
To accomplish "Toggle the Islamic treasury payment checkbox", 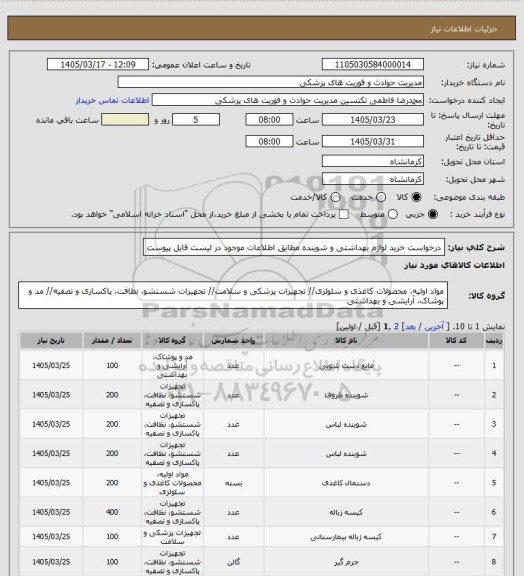I will [x=344, y=214].
